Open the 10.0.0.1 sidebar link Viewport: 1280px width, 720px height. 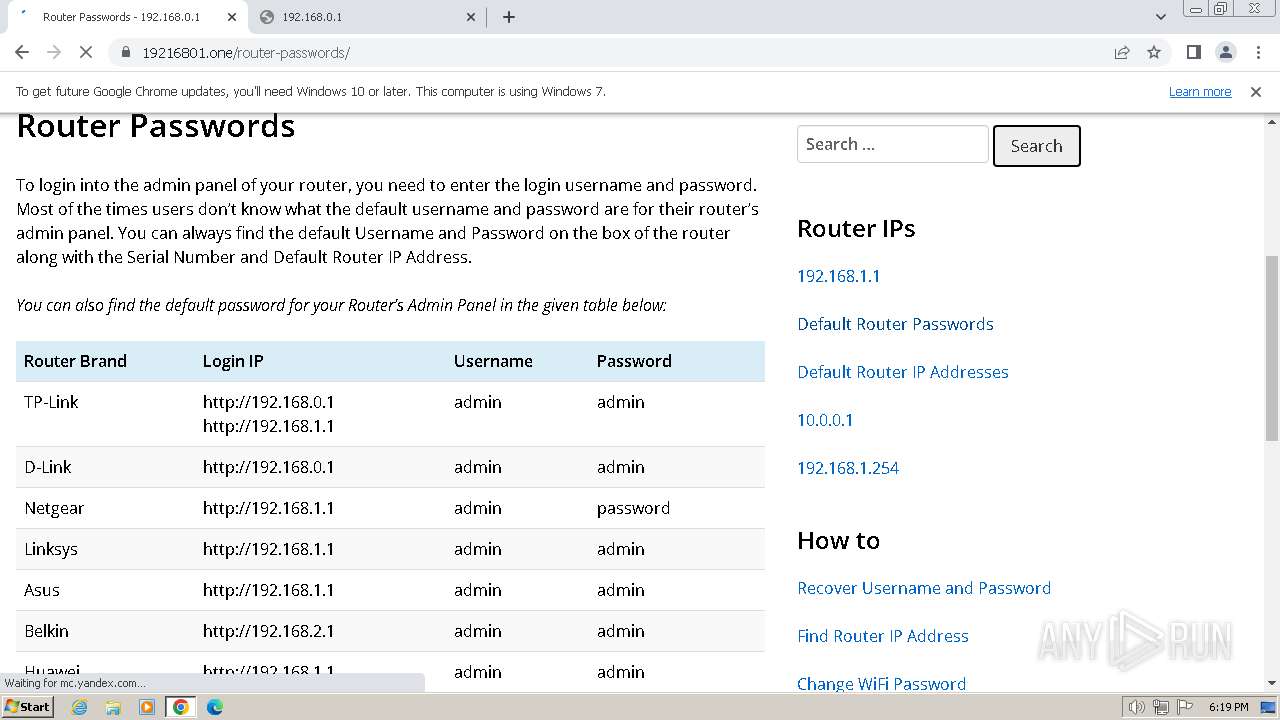coord(825,420)
